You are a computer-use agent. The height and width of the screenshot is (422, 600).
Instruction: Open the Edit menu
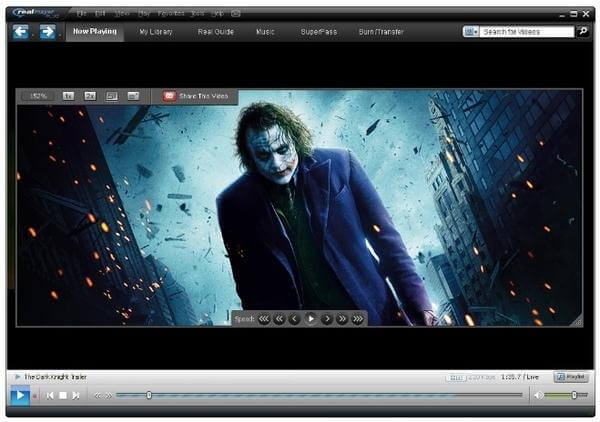(100, 13)
